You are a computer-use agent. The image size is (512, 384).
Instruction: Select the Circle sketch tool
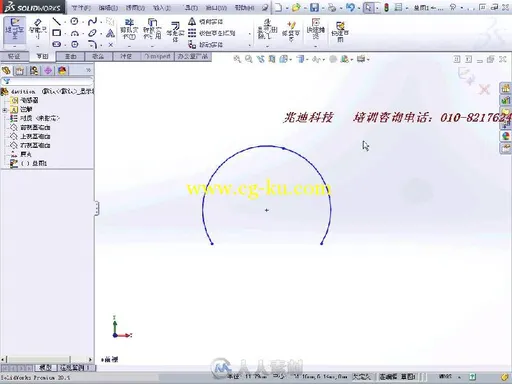point(74,22)
